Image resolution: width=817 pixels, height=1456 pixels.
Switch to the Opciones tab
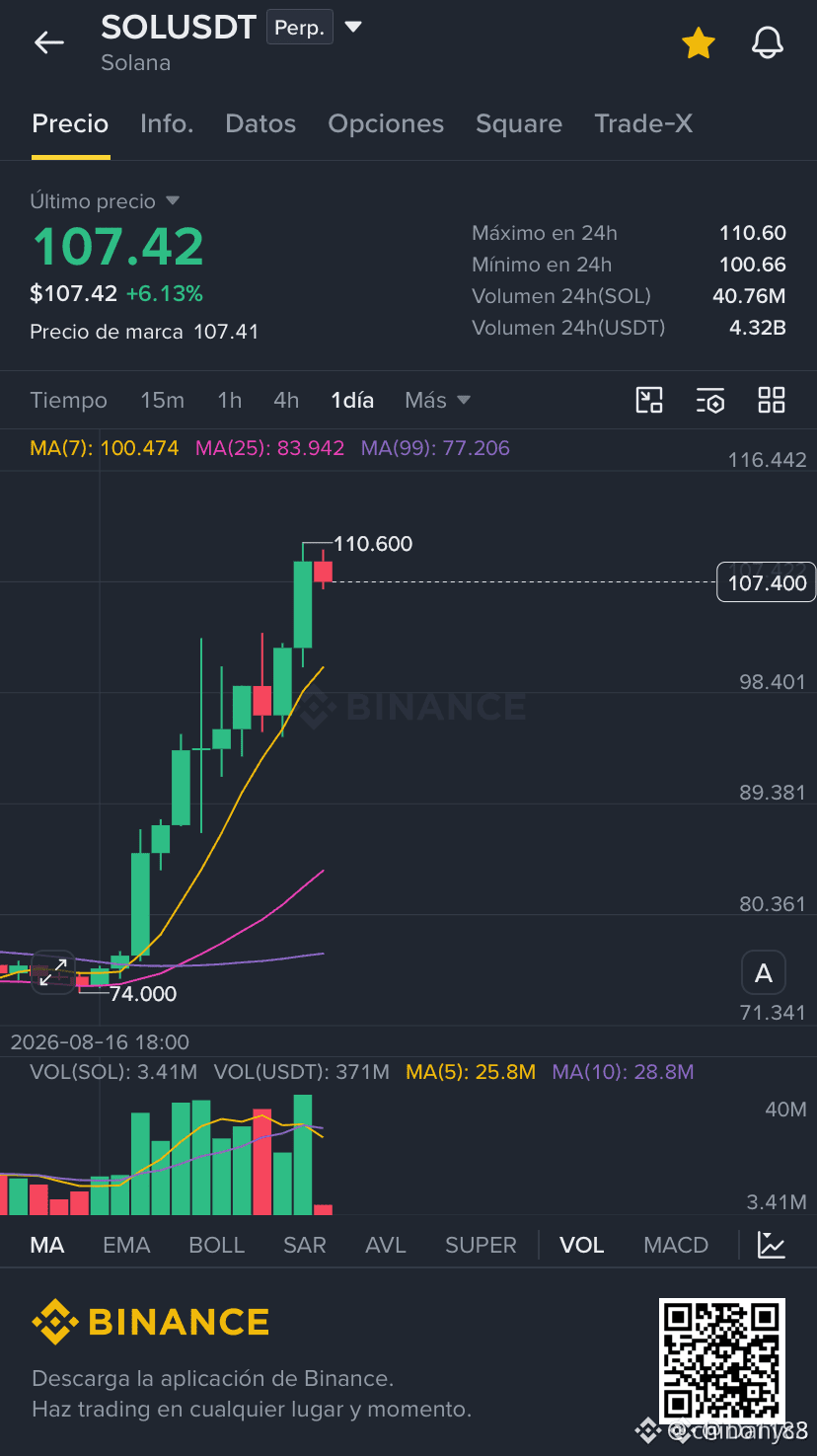386,123
